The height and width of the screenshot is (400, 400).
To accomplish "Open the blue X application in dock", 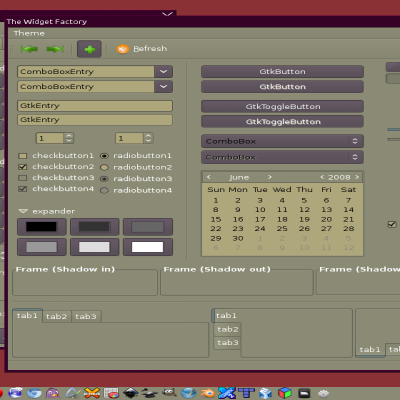I will click(227, 393).
